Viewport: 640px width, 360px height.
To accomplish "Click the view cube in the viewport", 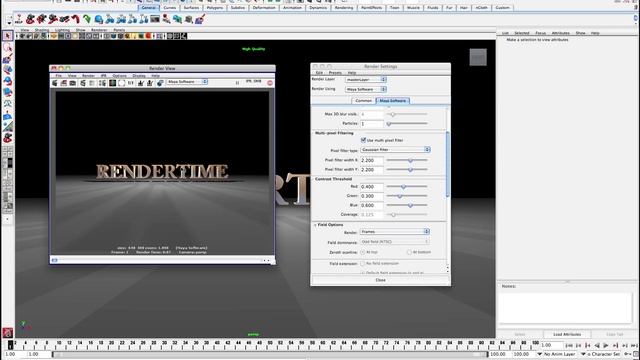I will click(x=478, y=57).
